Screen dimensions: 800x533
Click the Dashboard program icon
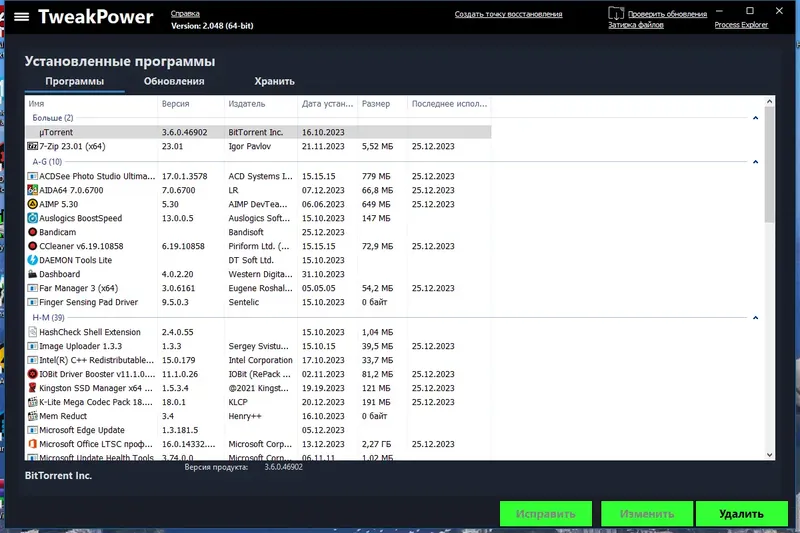coord(32,274)
